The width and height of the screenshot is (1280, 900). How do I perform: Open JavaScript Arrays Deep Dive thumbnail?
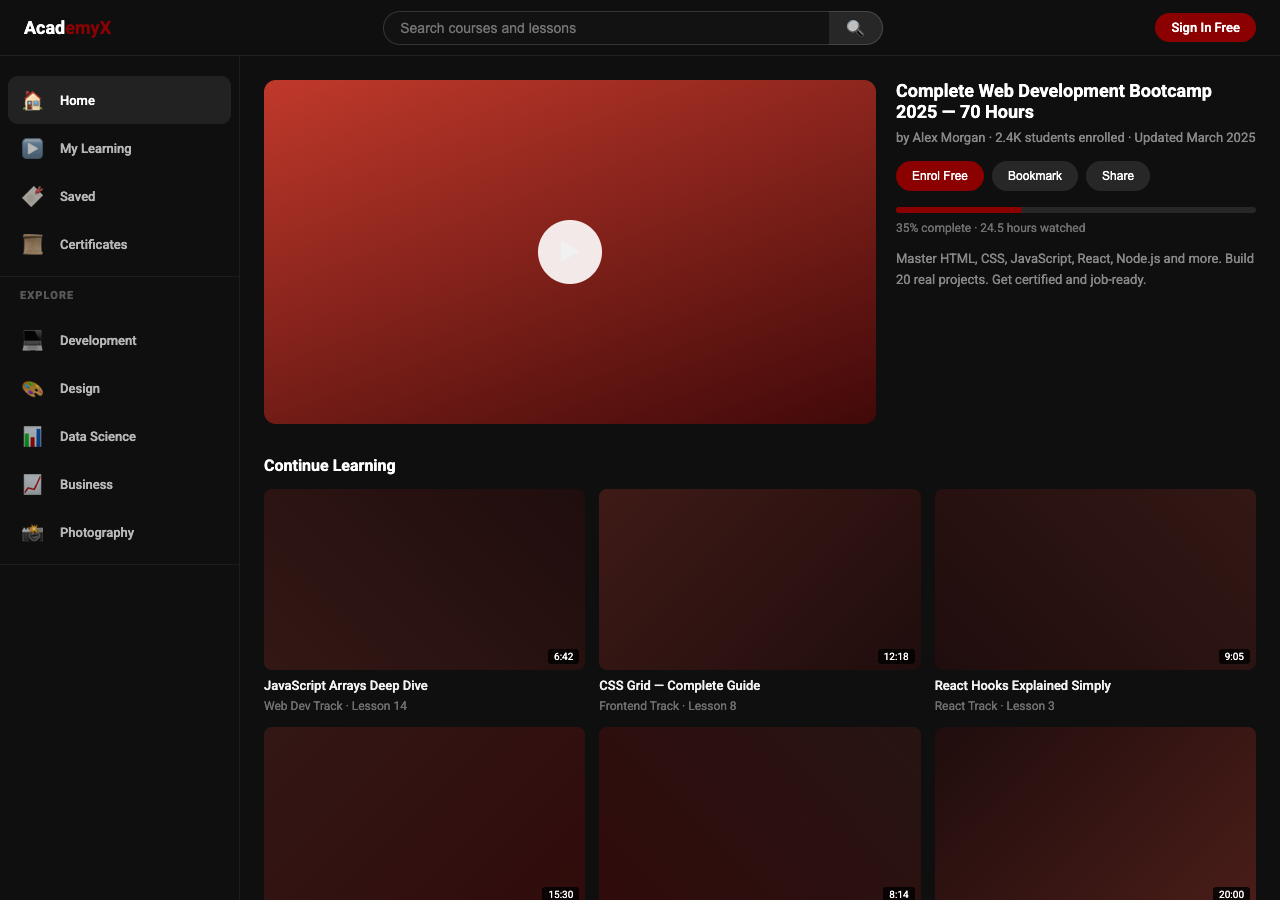click(424, 579)
